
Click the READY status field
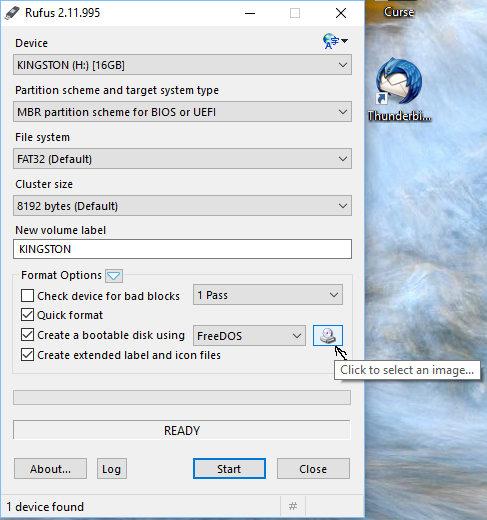pos(182,430)
